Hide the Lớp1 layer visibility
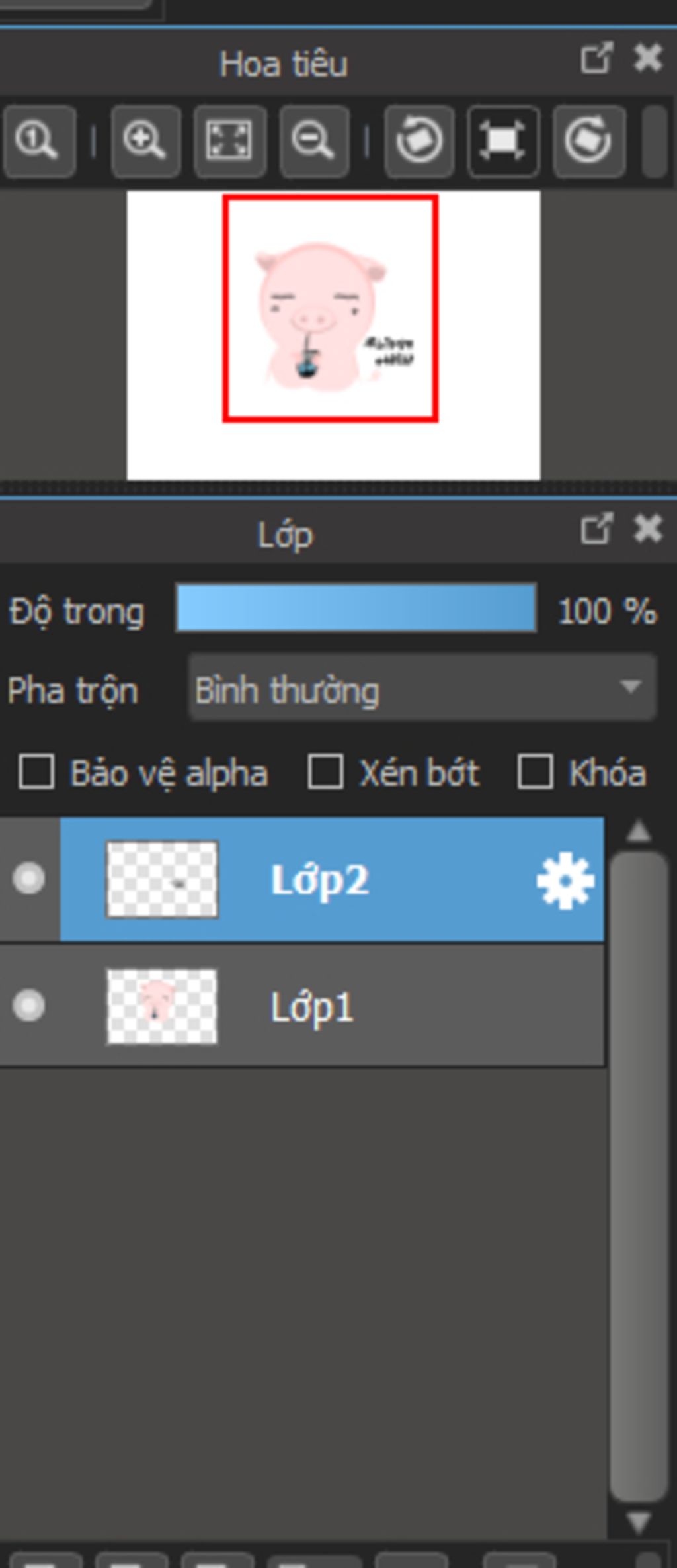Viewport: 677px width, 1568px height. point(28,1006)
